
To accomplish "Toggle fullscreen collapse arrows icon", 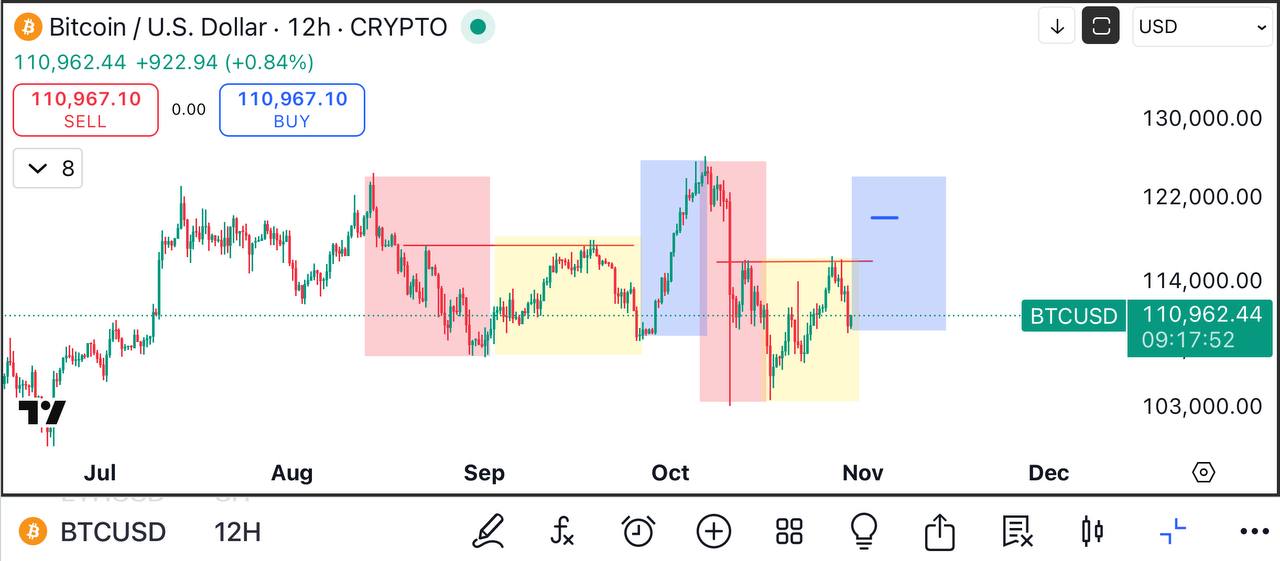I will [x=1172, y=531].
